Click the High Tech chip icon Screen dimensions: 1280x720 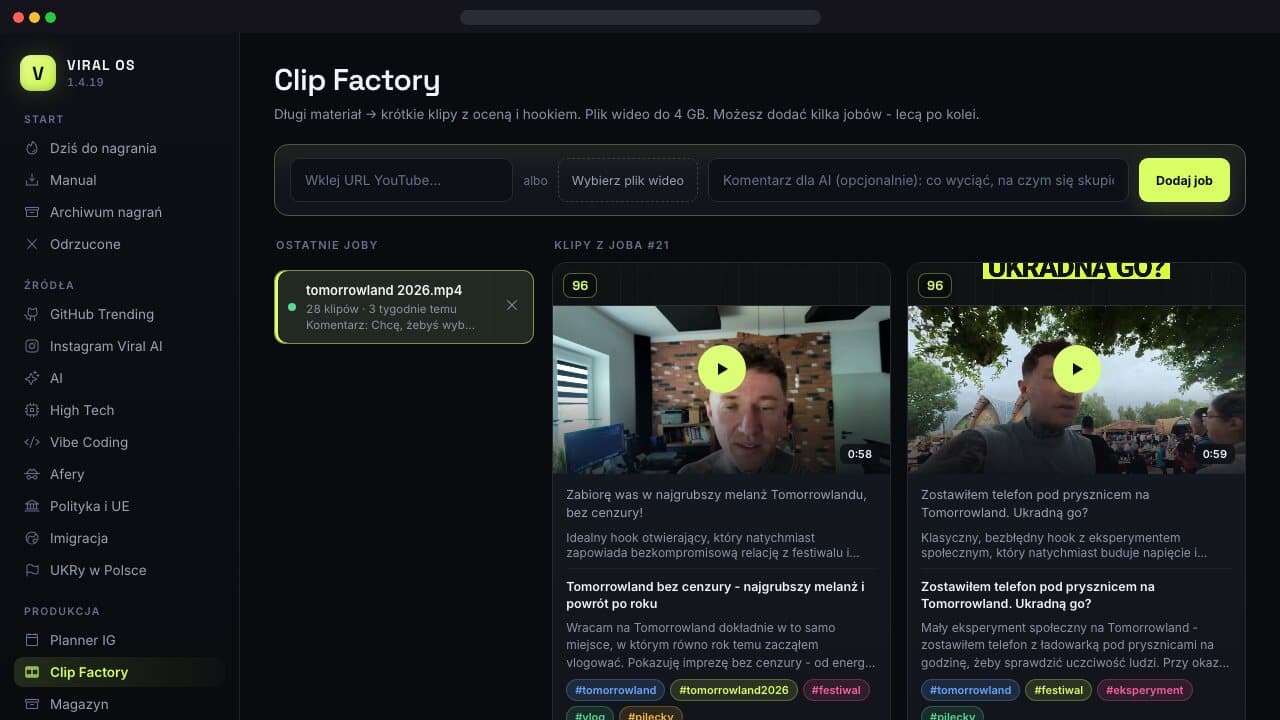(32, 410)
